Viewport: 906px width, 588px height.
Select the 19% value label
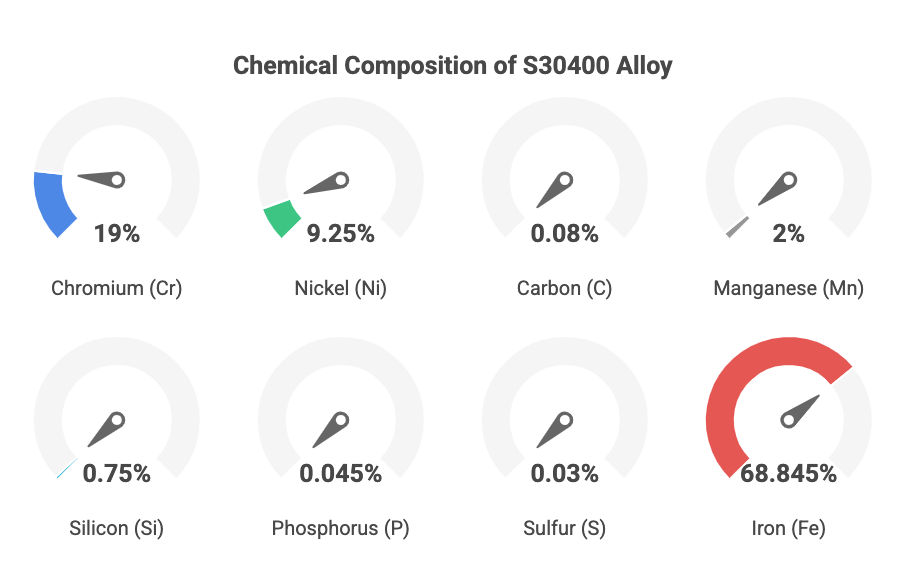(x=116, y=234)
